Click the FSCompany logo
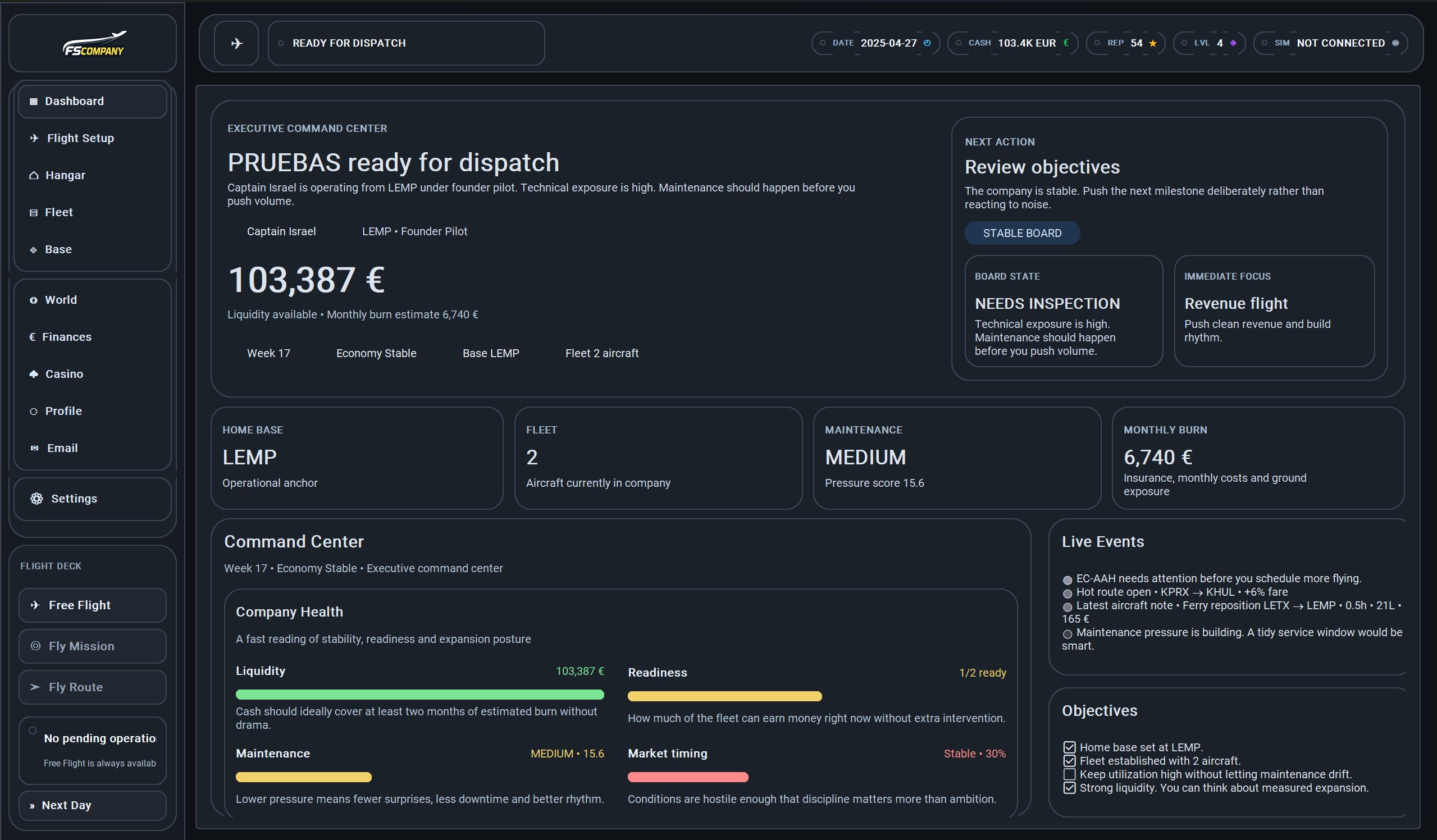1437x840 pixels. (94, 44)
